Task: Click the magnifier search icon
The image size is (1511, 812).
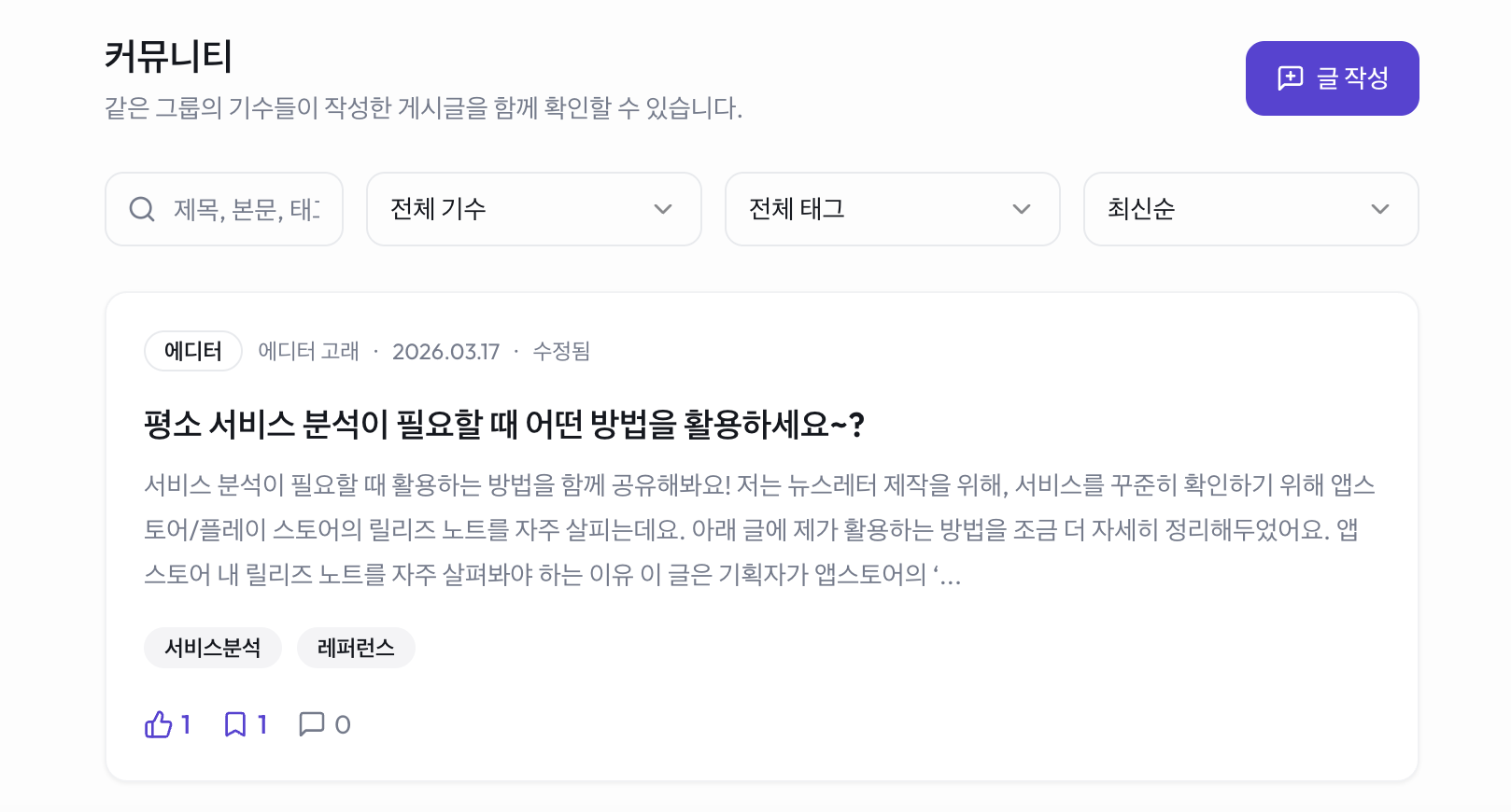Action: tap(142, 209)
